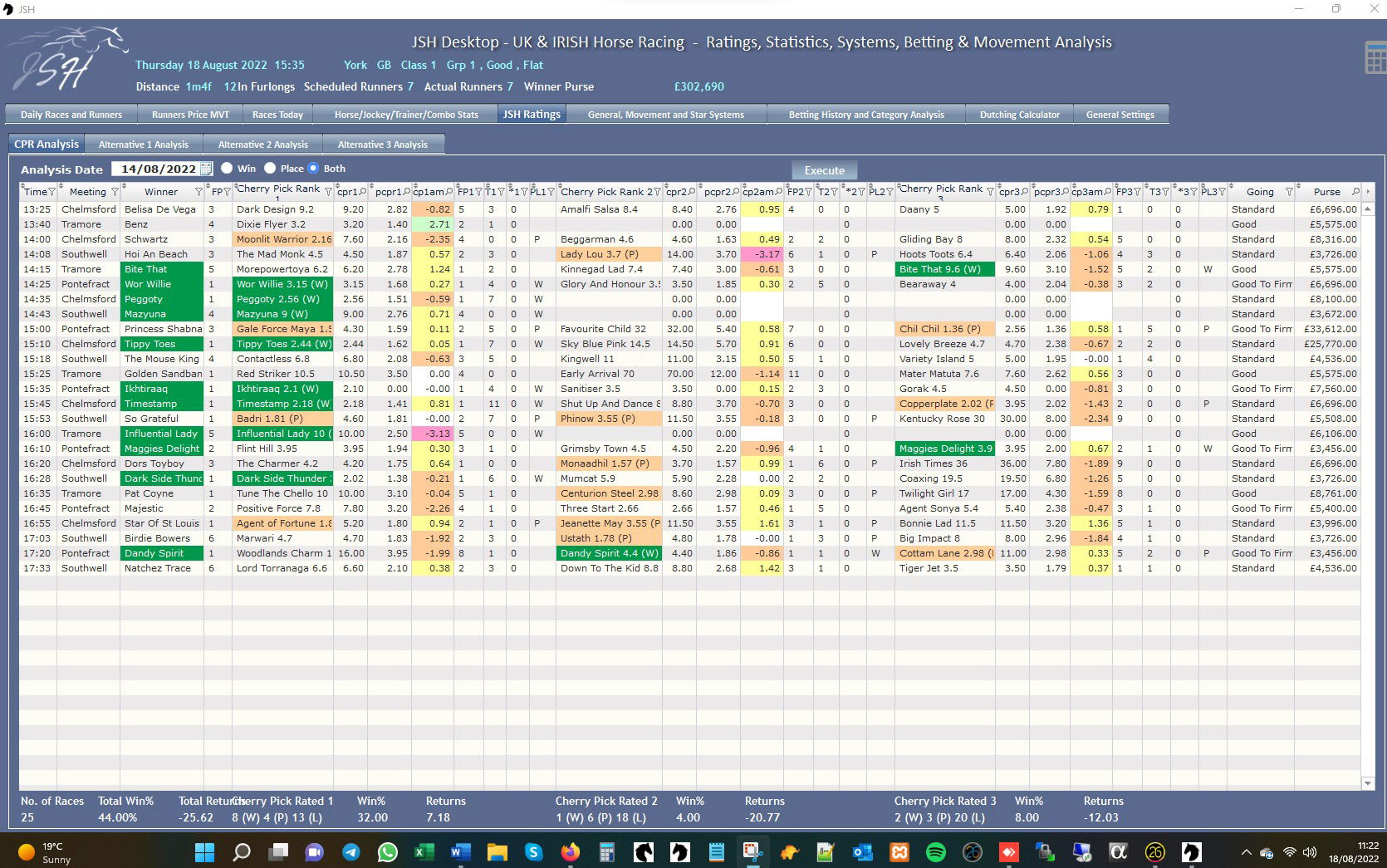Open the FP3 column filter funnel
The height and width of the screenshot is (868, 1387).
coord(1137,192)
